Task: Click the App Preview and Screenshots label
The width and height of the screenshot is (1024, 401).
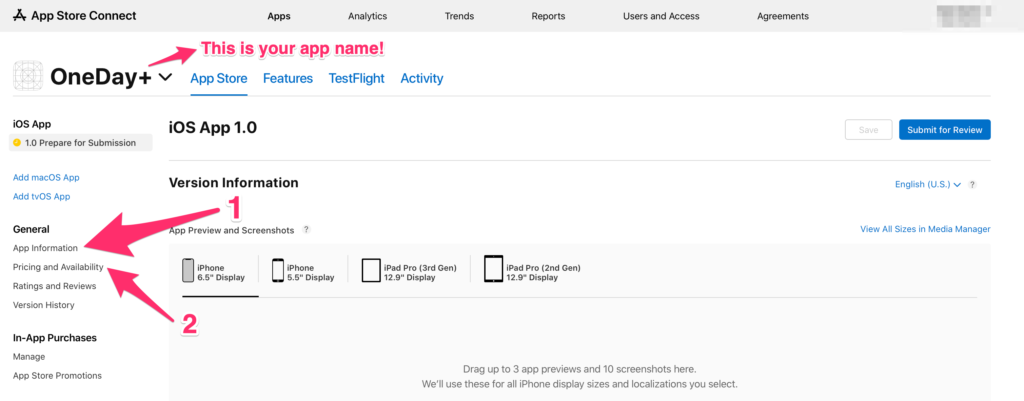Action: click(232, 231)
